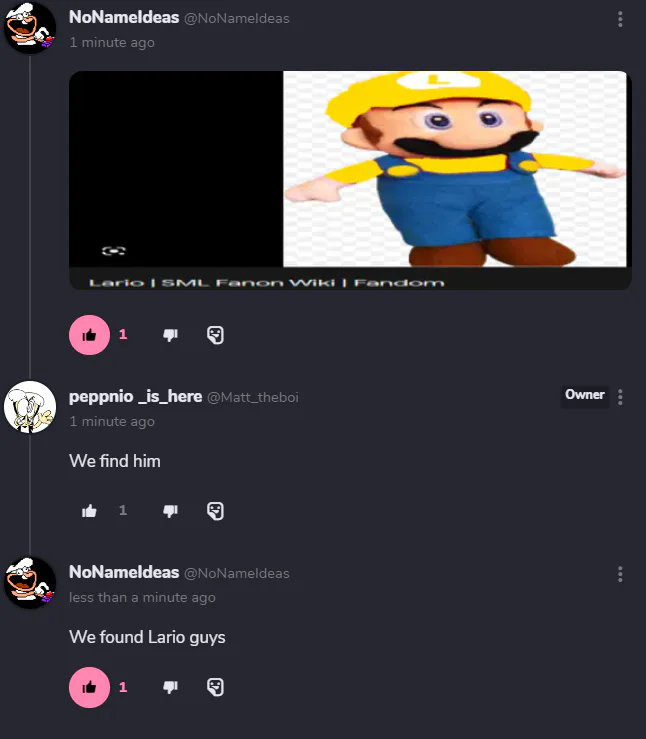This screenshot has height=739, width=646.
Task: Unlike the 'We found Lario guys' comment
Action: [x=90, y=687]
